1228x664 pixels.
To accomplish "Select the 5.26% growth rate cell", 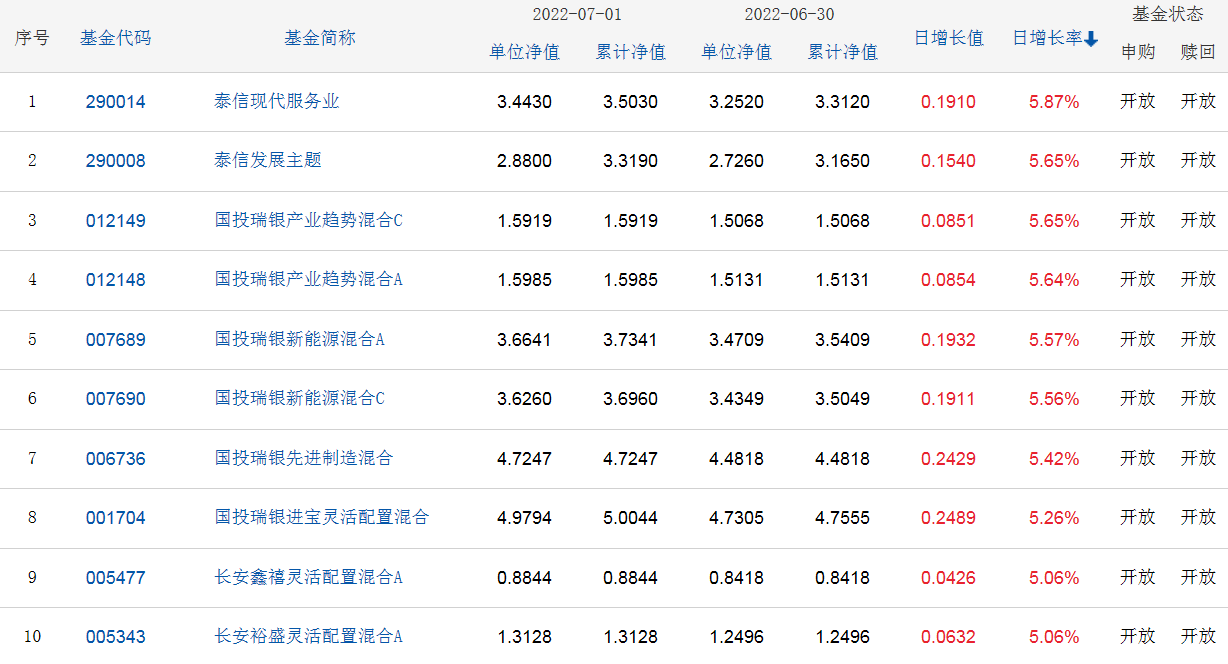I will (1054, 518).
